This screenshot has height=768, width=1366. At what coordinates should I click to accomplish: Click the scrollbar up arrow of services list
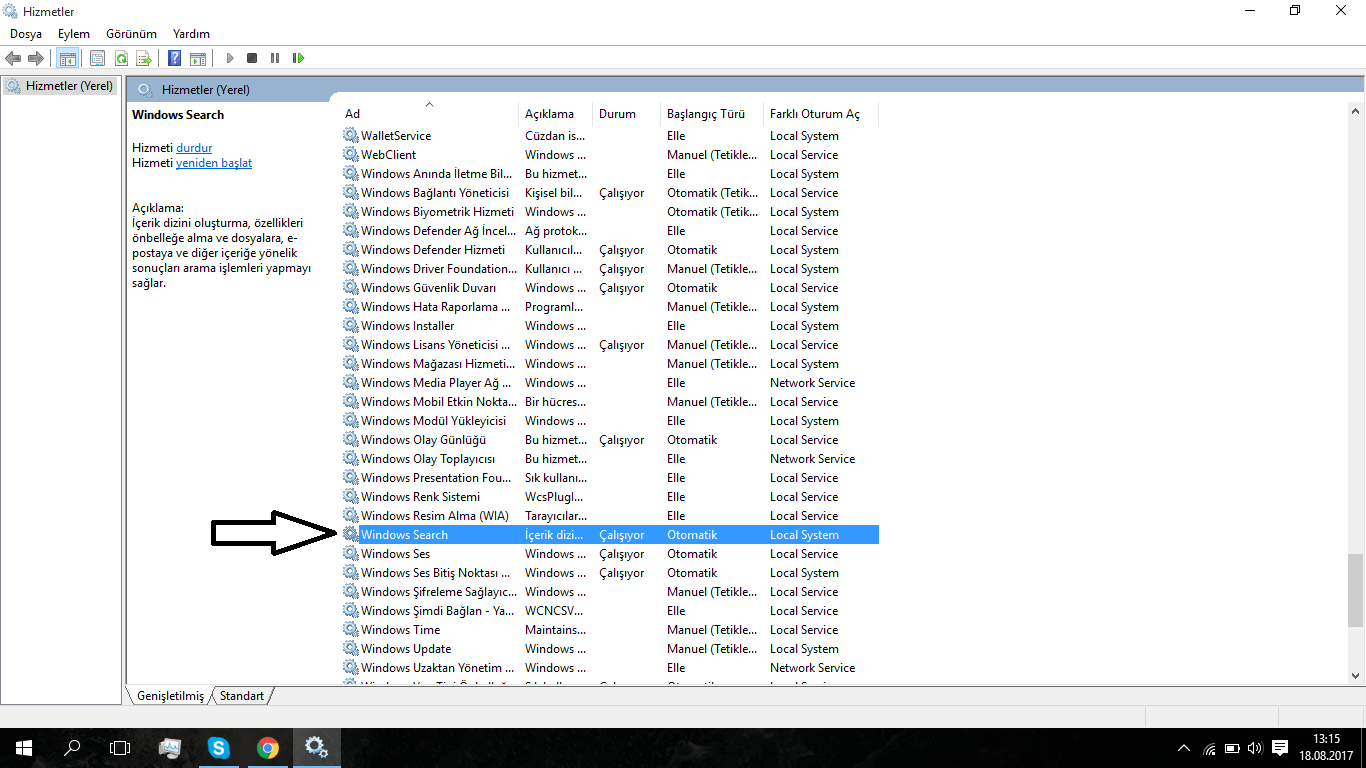point(1355,113)
